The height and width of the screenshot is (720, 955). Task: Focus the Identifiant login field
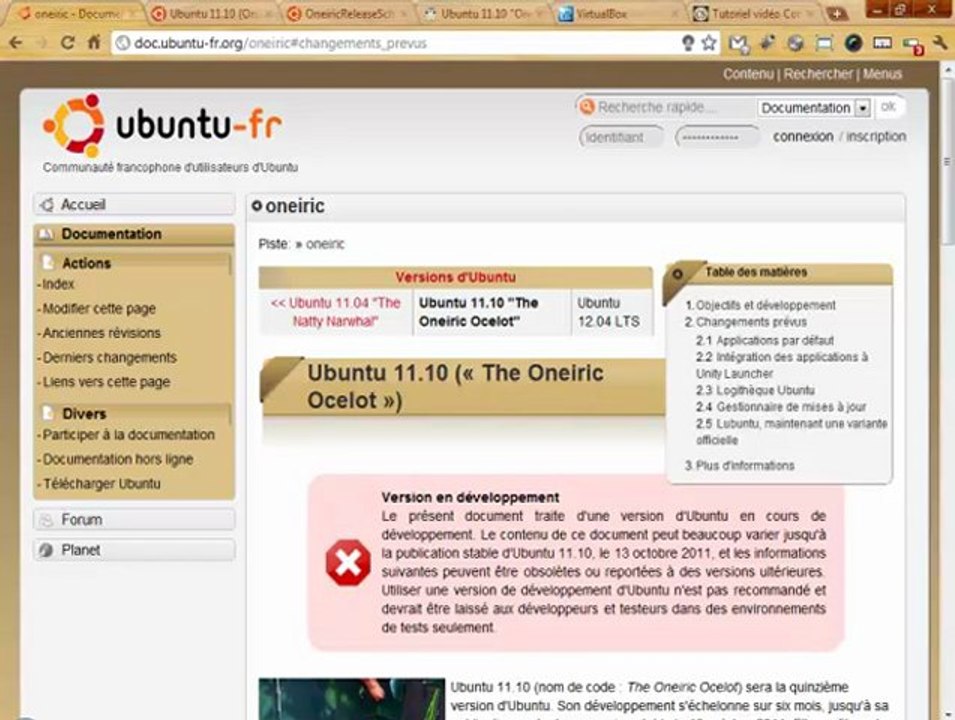click(621, 137)
